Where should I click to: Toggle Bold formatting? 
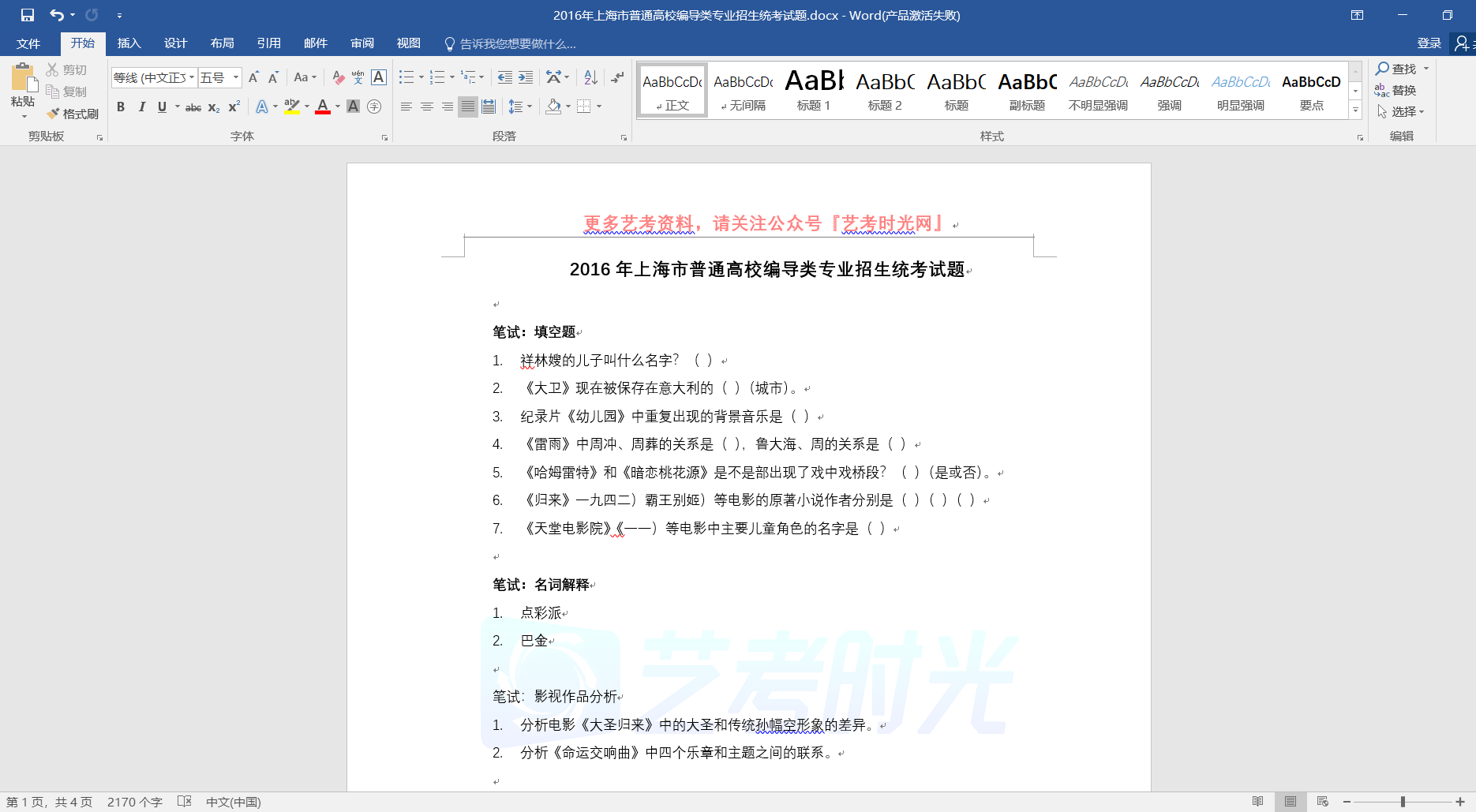point(121,107)
